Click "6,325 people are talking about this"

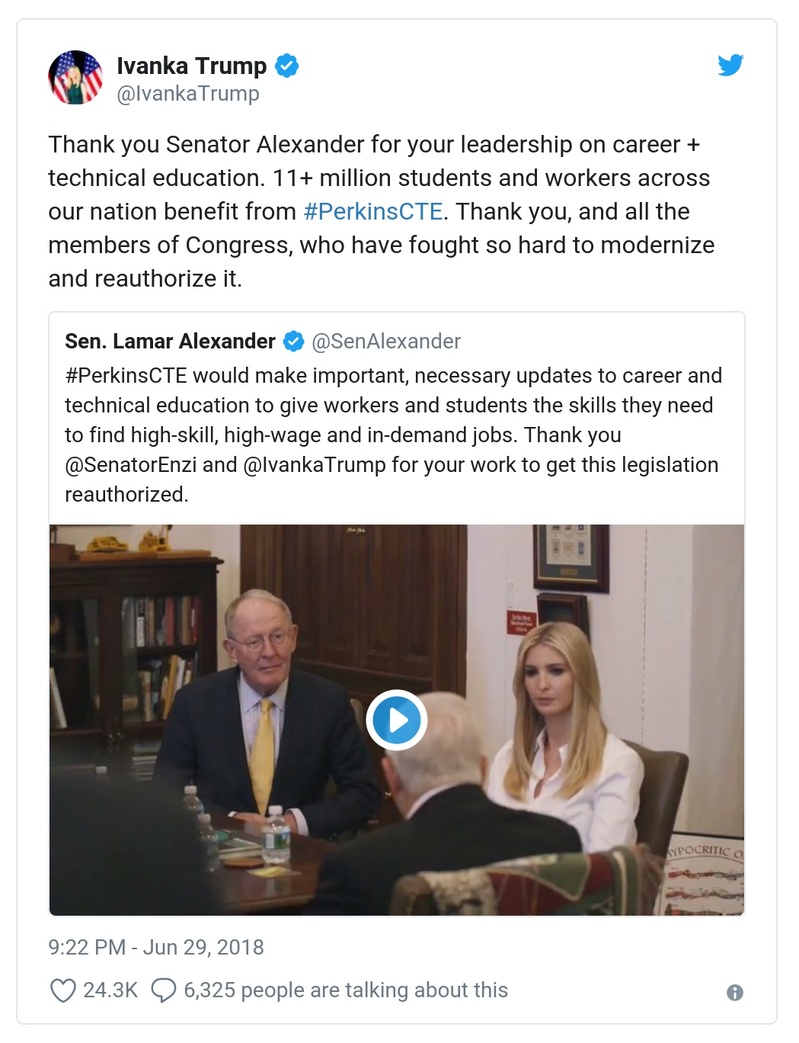click(345, 990)
